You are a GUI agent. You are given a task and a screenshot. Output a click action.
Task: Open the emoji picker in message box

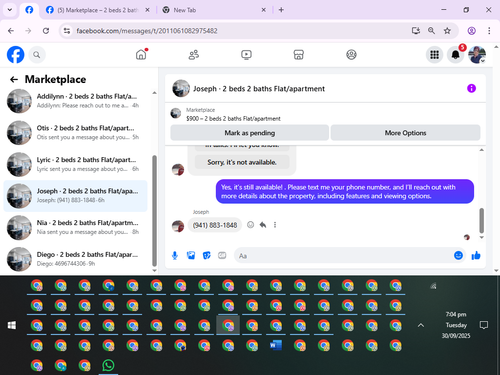[458, 255]
